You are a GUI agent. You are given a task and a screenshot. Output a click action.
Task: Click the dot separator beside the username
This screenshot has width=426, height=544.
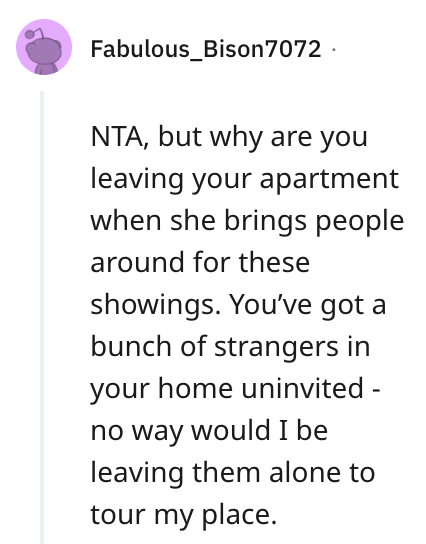point(334,50)
